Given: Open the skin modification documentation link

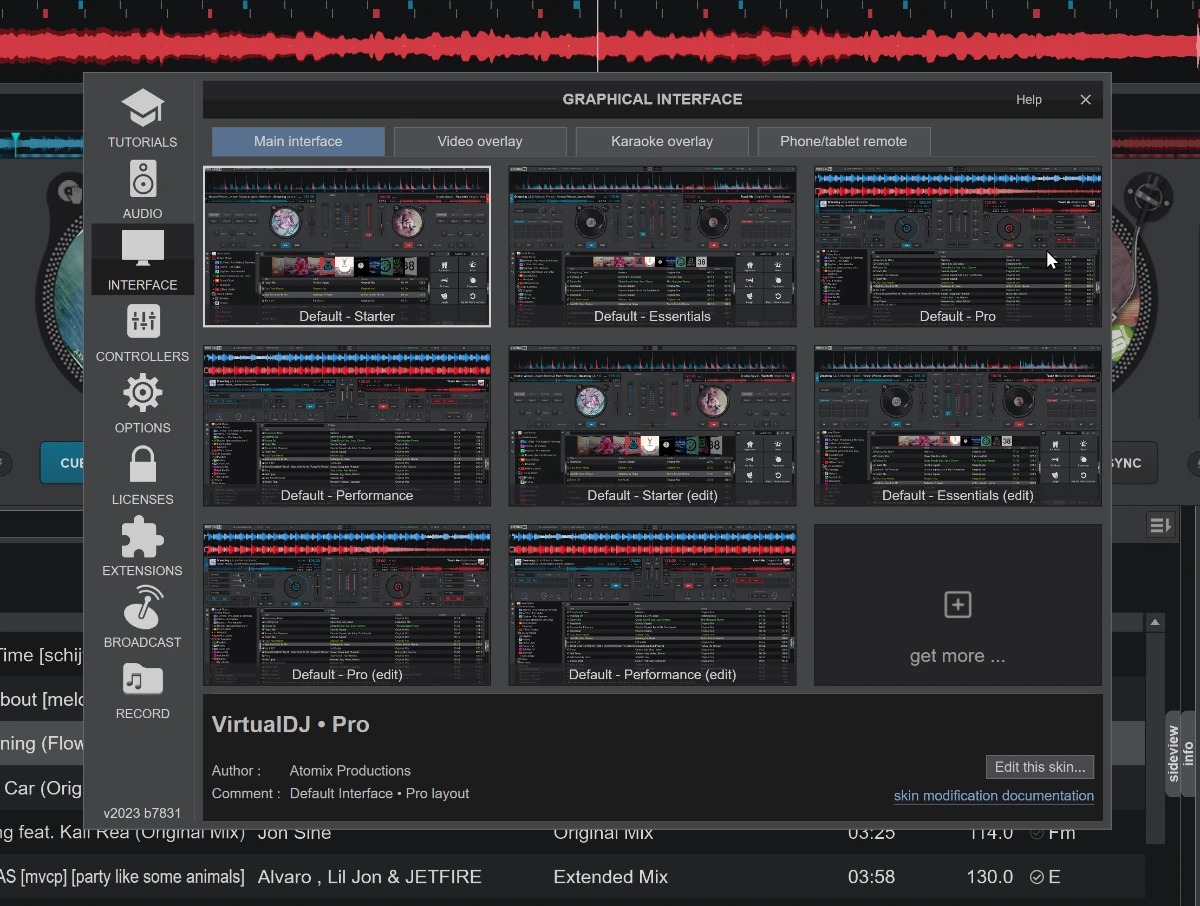Looking at the screenshot, I should coord(993,796).
